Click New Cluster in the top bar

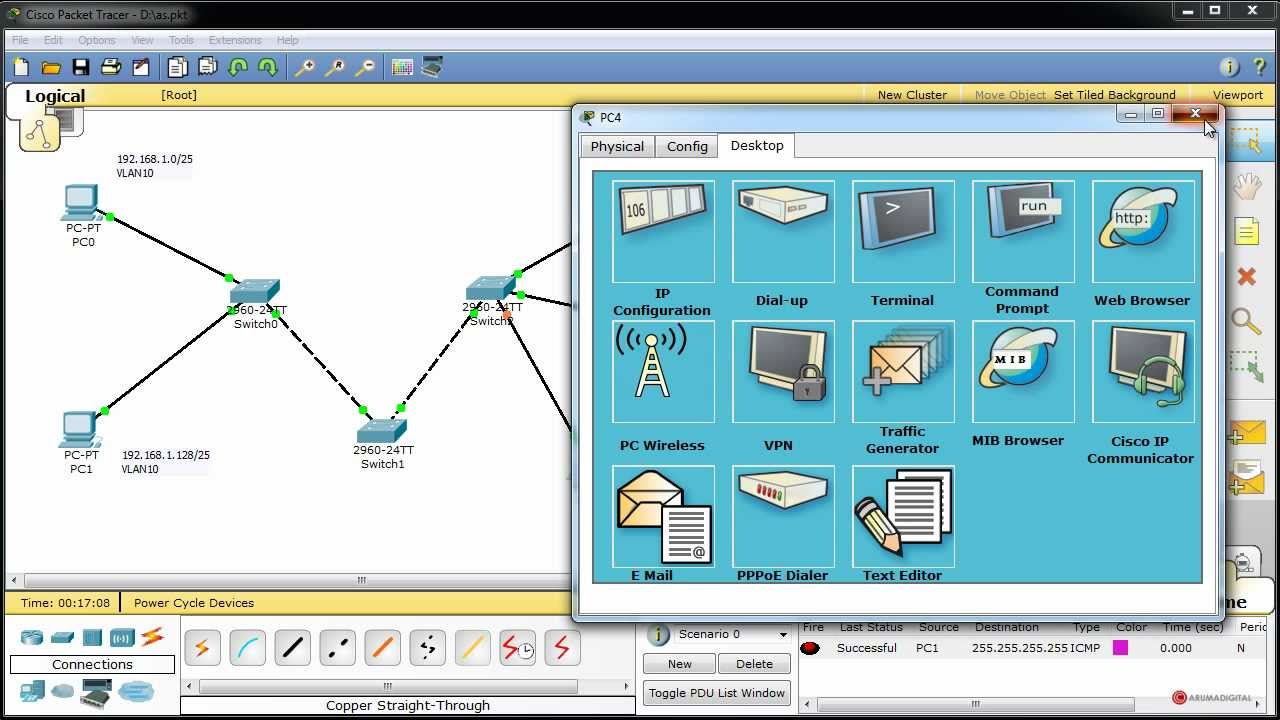coord(912,95)
